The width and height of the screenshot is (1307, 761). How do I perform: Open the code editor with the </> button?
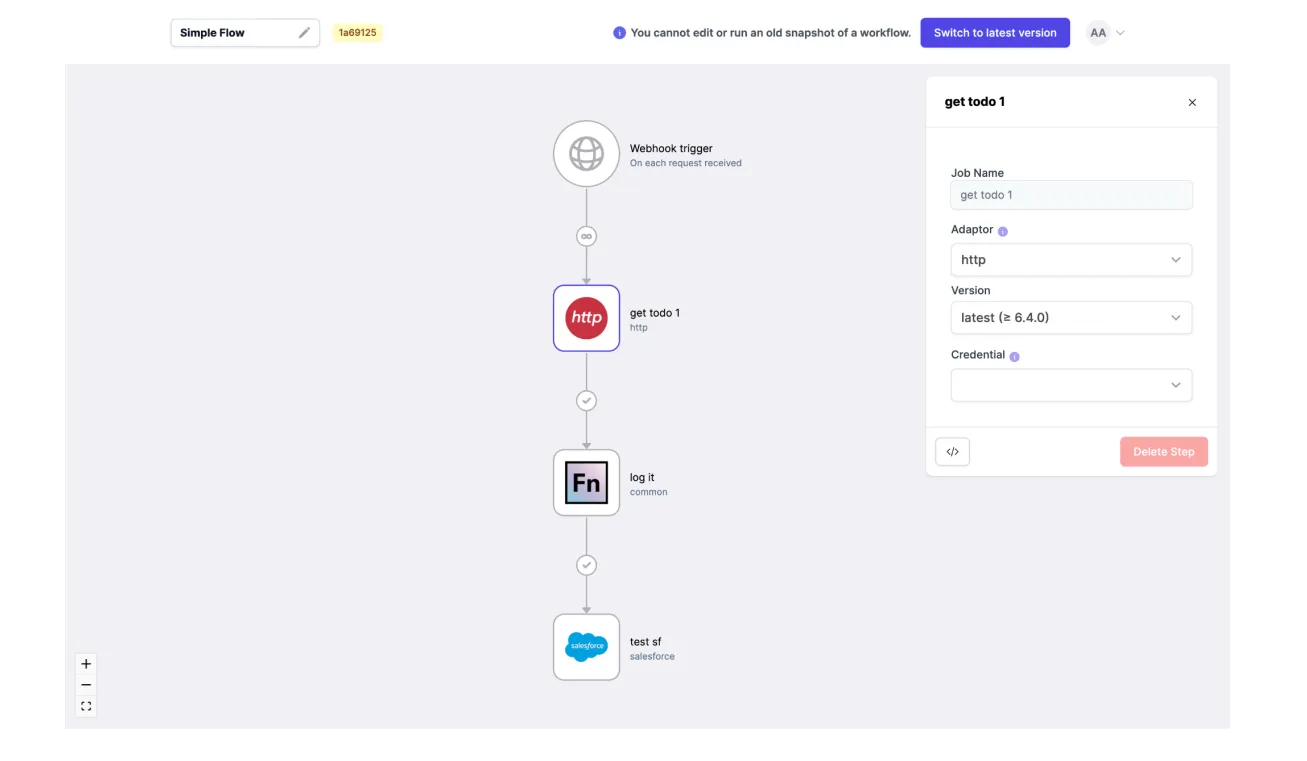pos(953,452)
